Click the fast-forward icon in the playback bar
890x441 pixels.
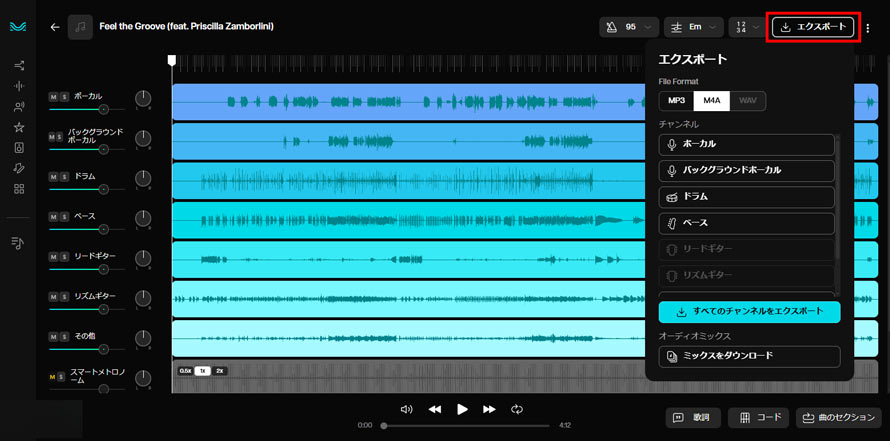pyautogui.click(x=489, y=409)
